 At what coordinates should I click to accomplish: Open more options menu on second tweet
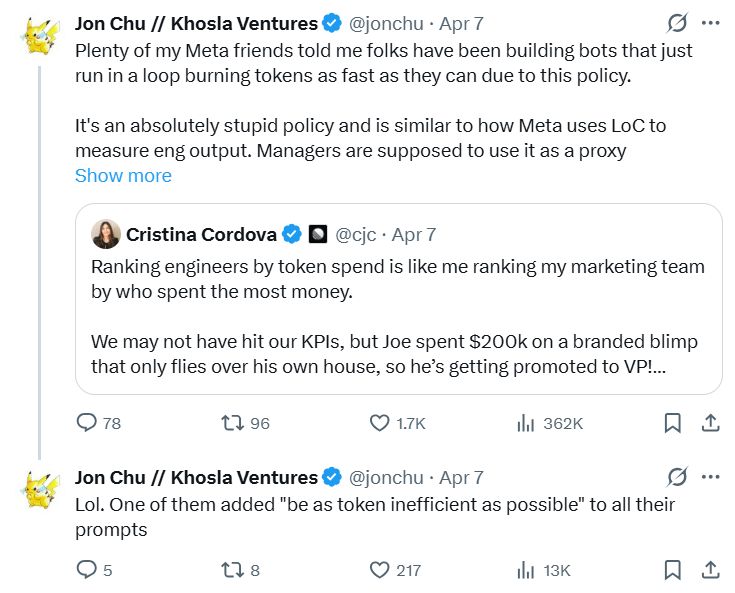coord(710,477)
